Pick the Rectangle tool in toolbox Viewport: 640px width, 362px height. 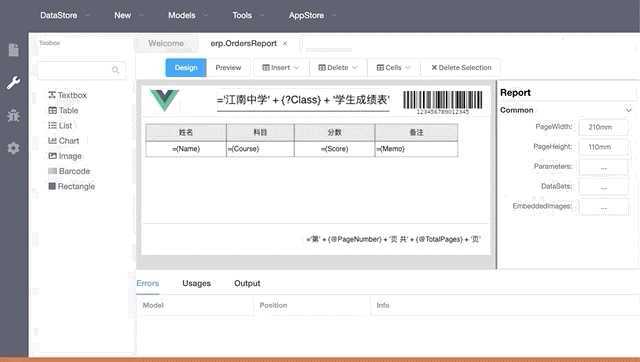click(x=71, y=186)
